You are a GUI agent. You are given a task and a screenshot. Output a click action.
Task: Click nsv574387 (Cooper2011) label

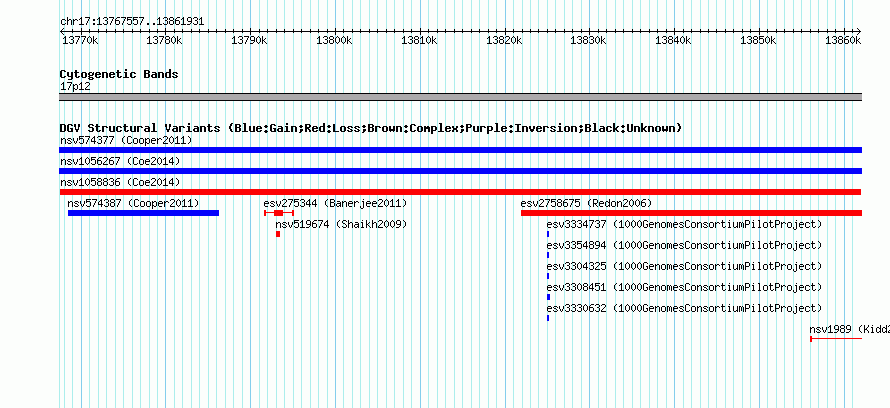click(x=133, y=203)
